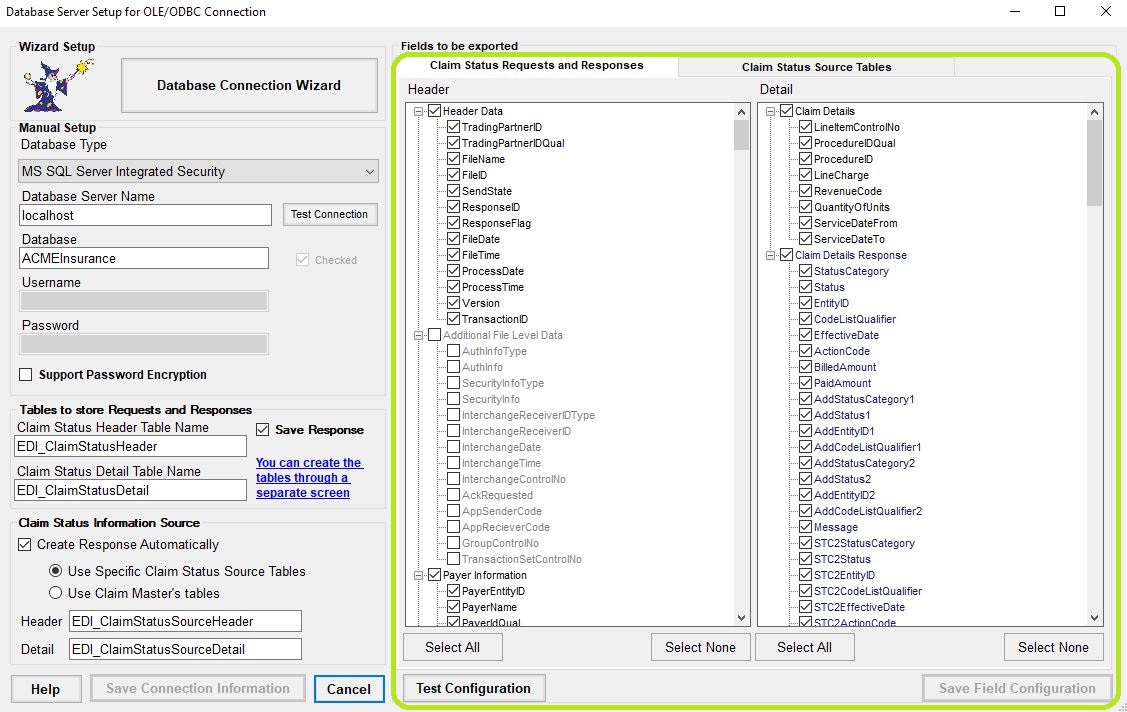Viewport: 1127px width, 712px height.
Task: Collapse the Claim Details node
Action: [x=770, y=111]
